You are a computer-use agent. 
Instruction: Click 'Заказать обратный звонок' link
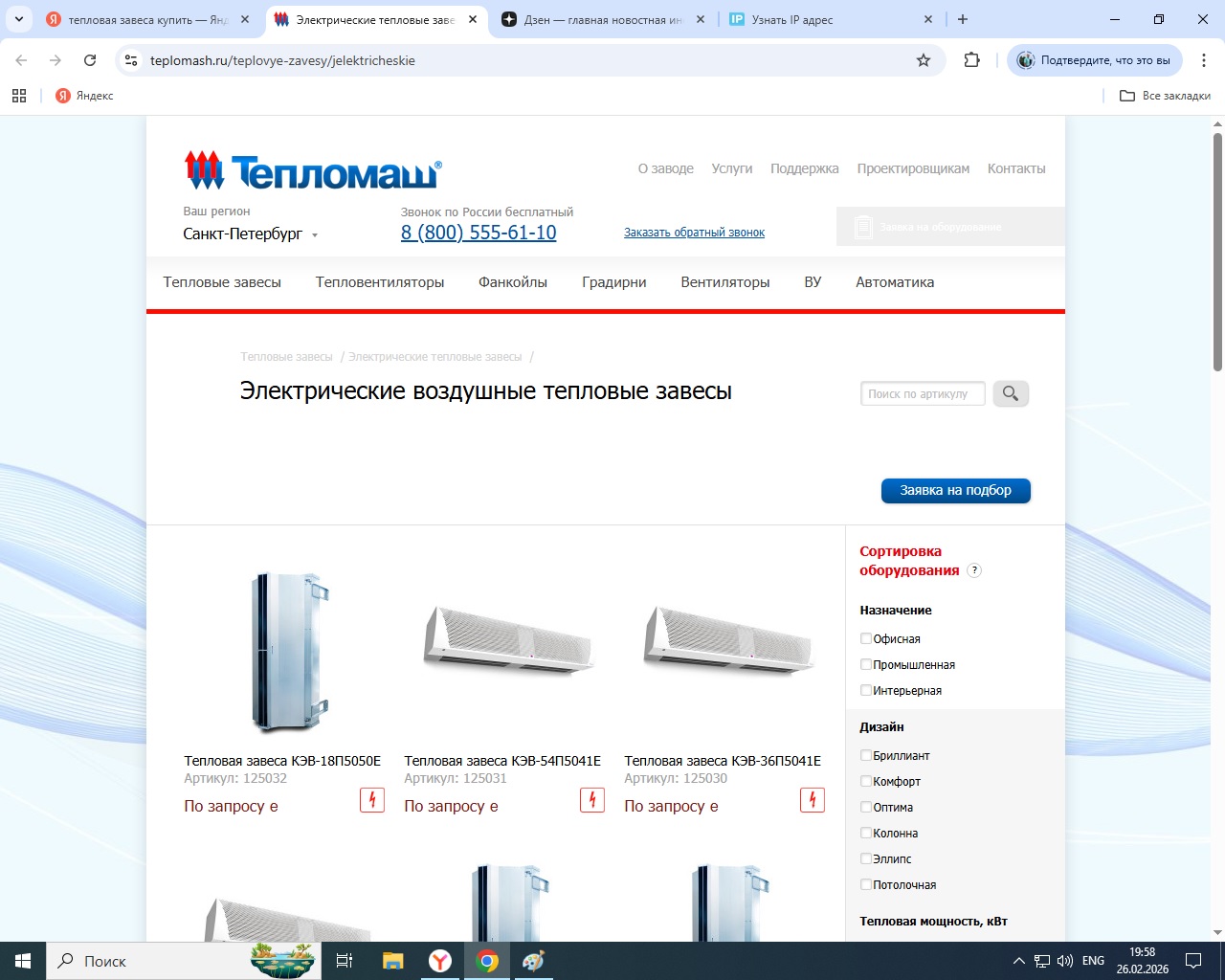coord(694,233)
